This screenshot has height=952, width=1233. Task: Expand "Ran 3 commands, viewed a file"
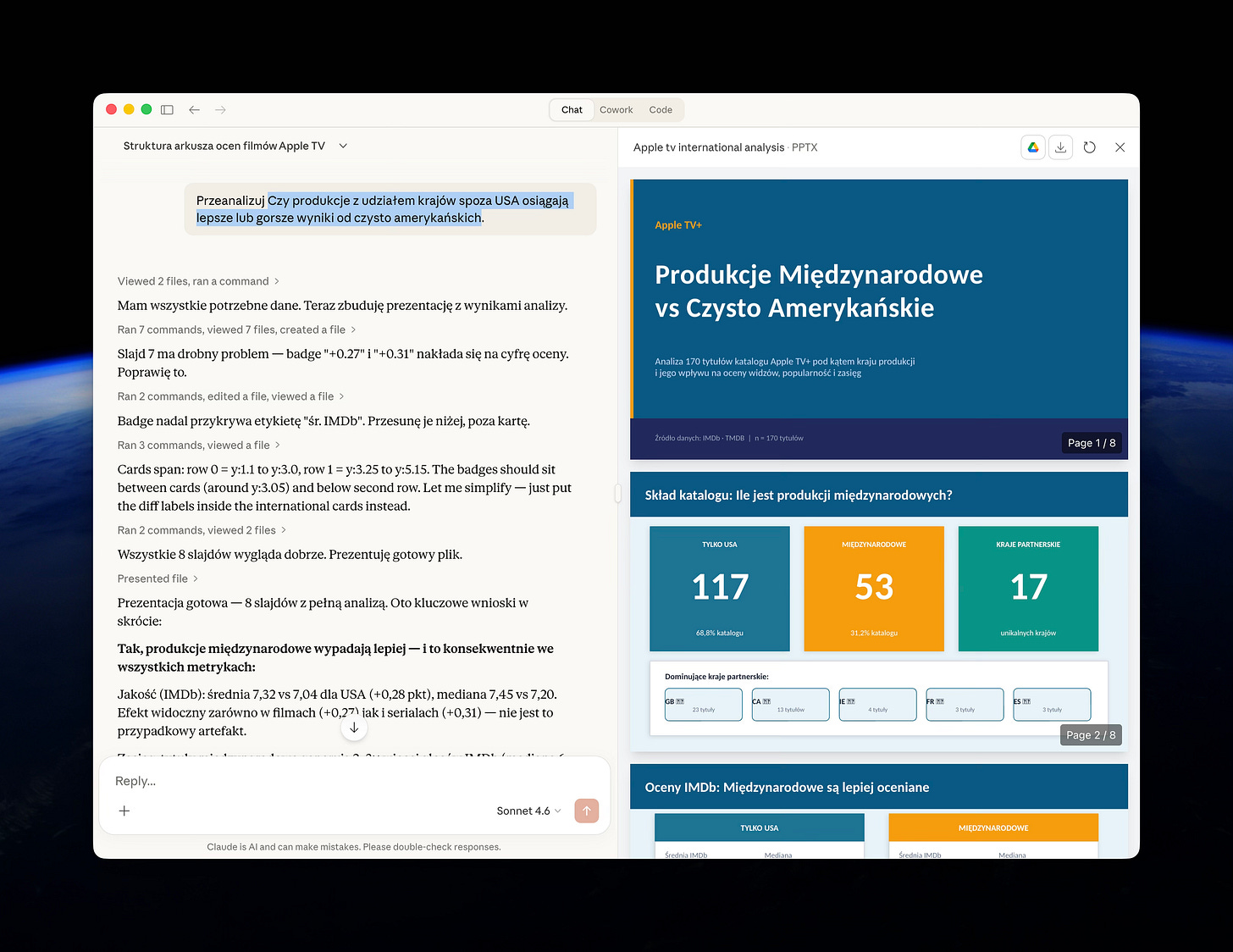(198, 445)
